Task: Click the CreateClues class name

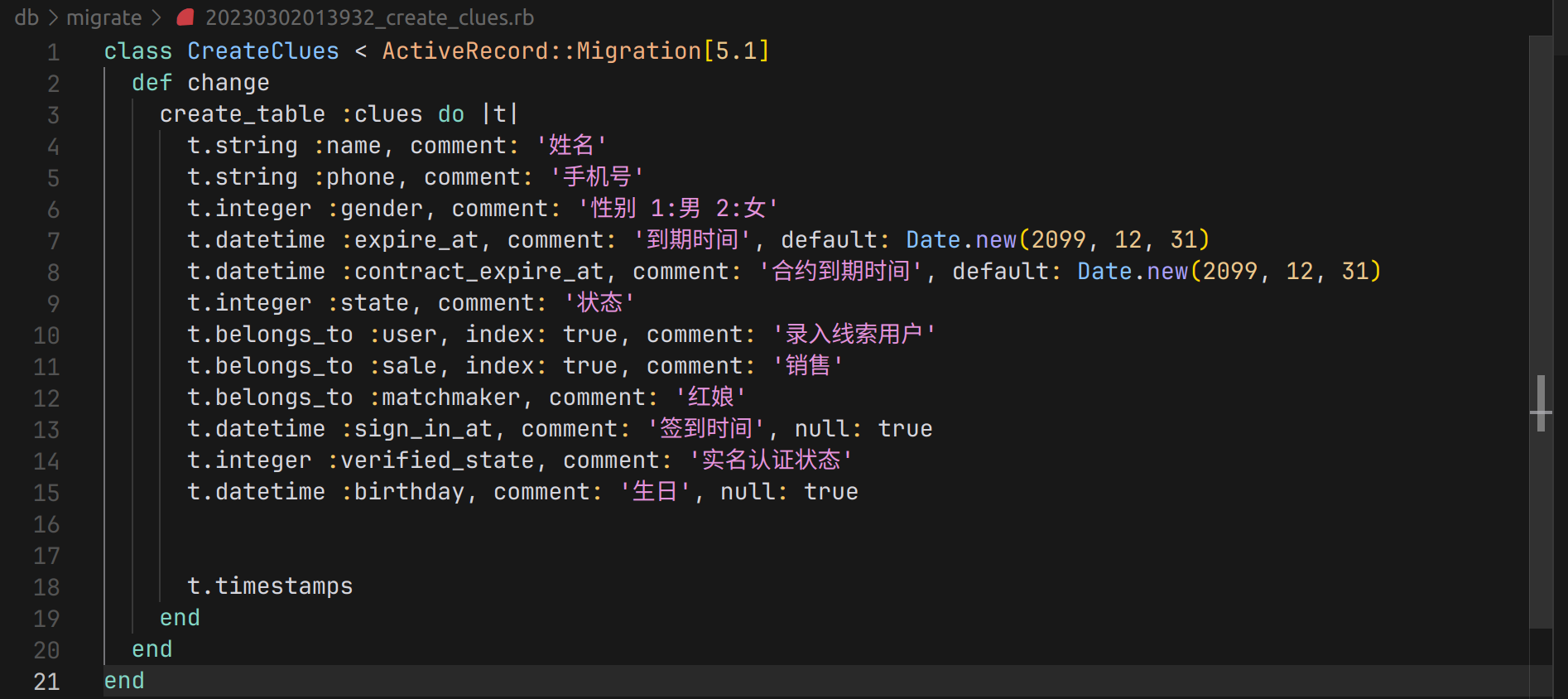Action: click(x=262, y=51)
